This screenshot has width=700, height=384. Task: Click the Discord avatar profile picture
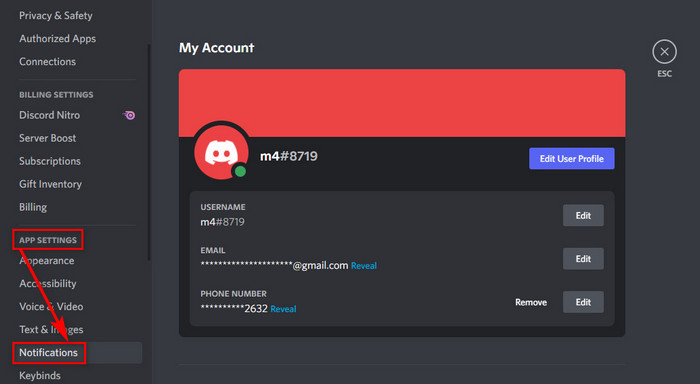(221, 152)
